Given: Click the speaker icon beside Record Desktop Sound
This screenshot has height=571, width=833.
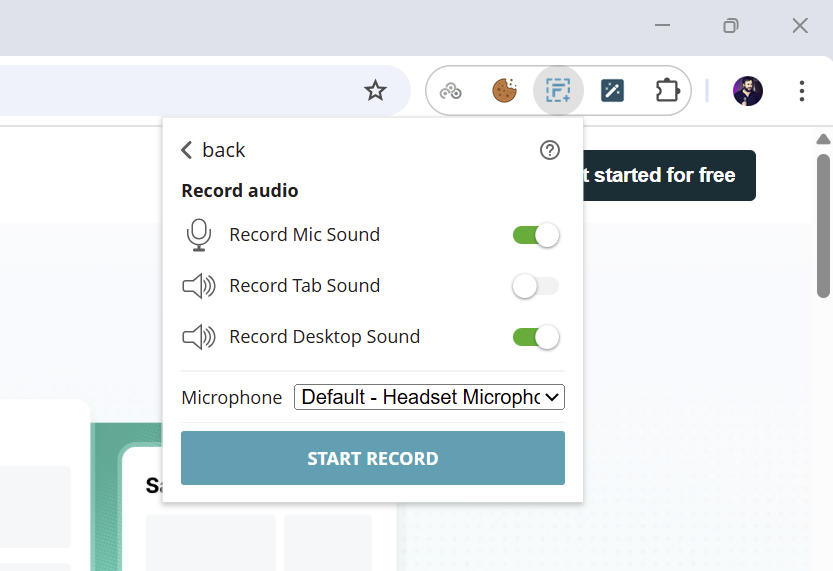Looking at the screenshot, I should (x=199, y=337).
